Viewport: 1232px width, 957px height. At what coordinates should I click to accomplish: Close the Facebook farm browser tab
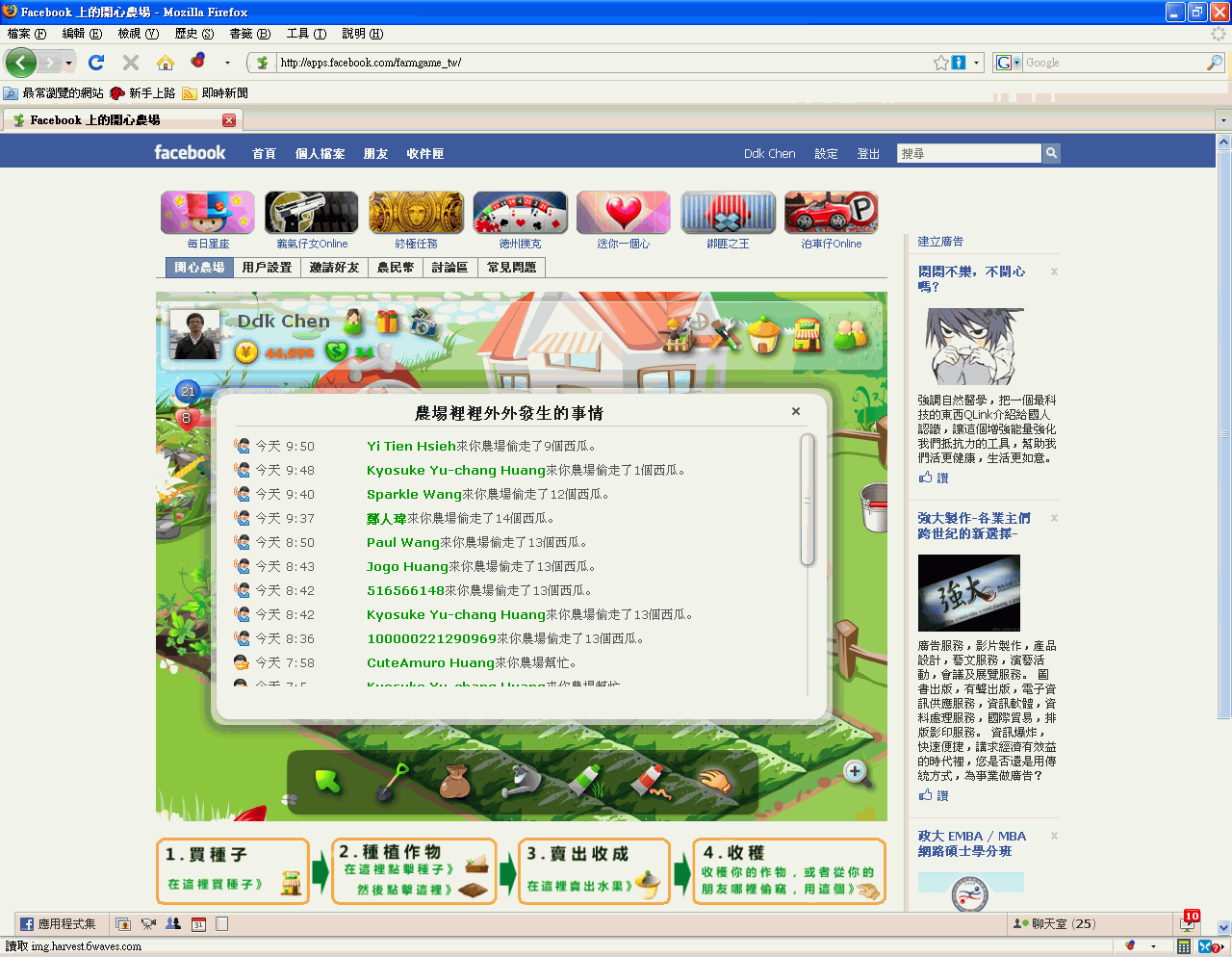tap(229, 120)
